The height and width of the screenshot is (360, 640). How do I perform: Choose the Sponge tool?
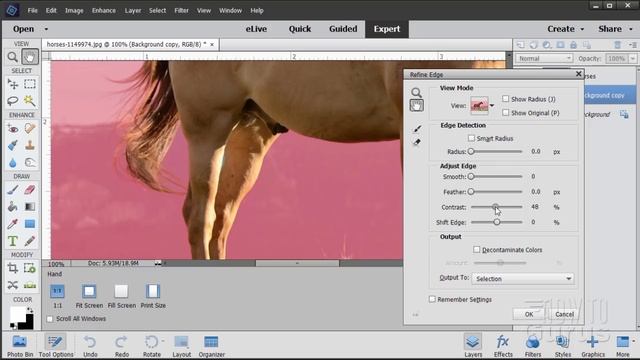29,162
